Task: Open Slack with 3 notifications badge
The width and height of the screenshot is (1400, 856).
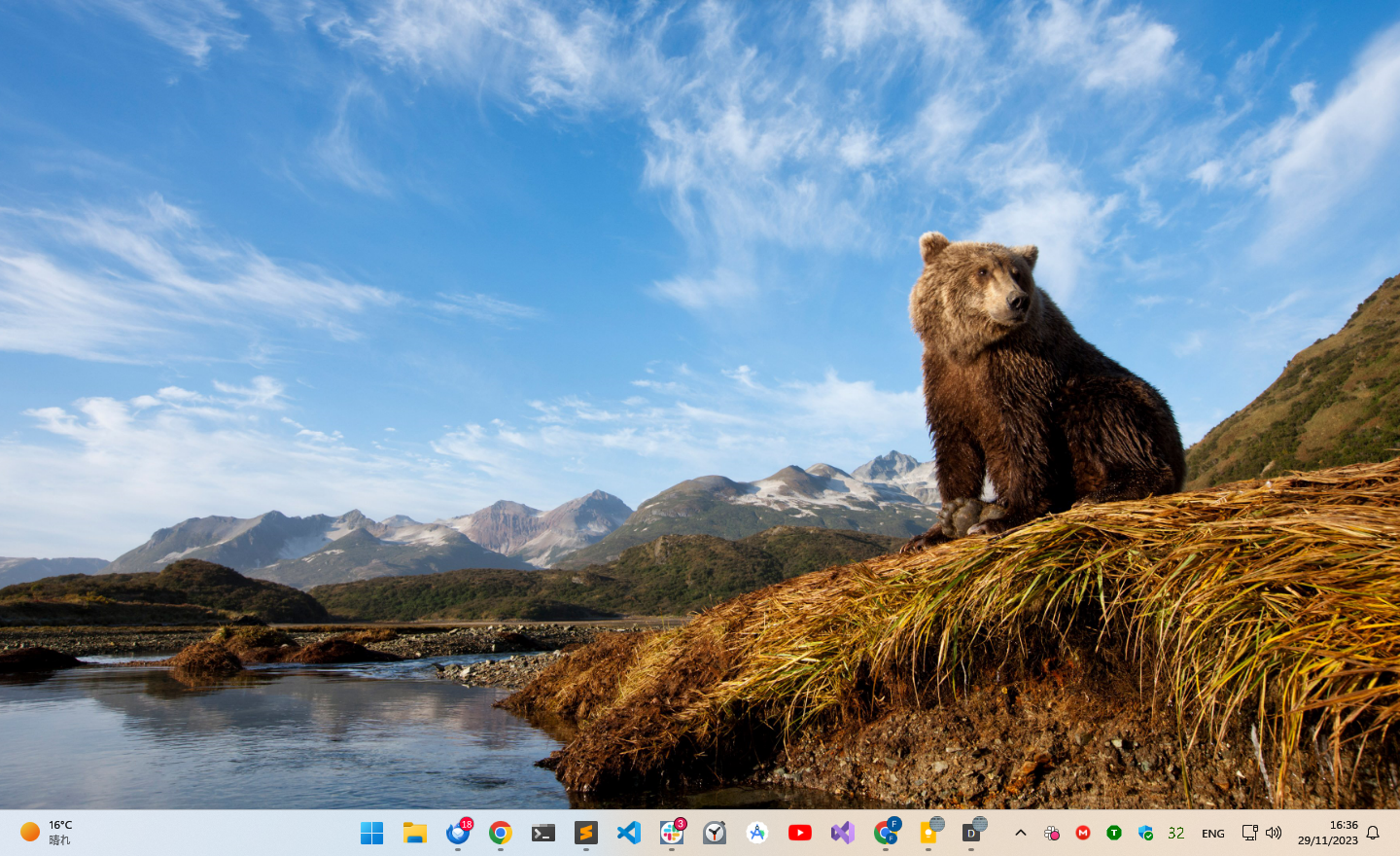Action: click(x=672, y=833)
